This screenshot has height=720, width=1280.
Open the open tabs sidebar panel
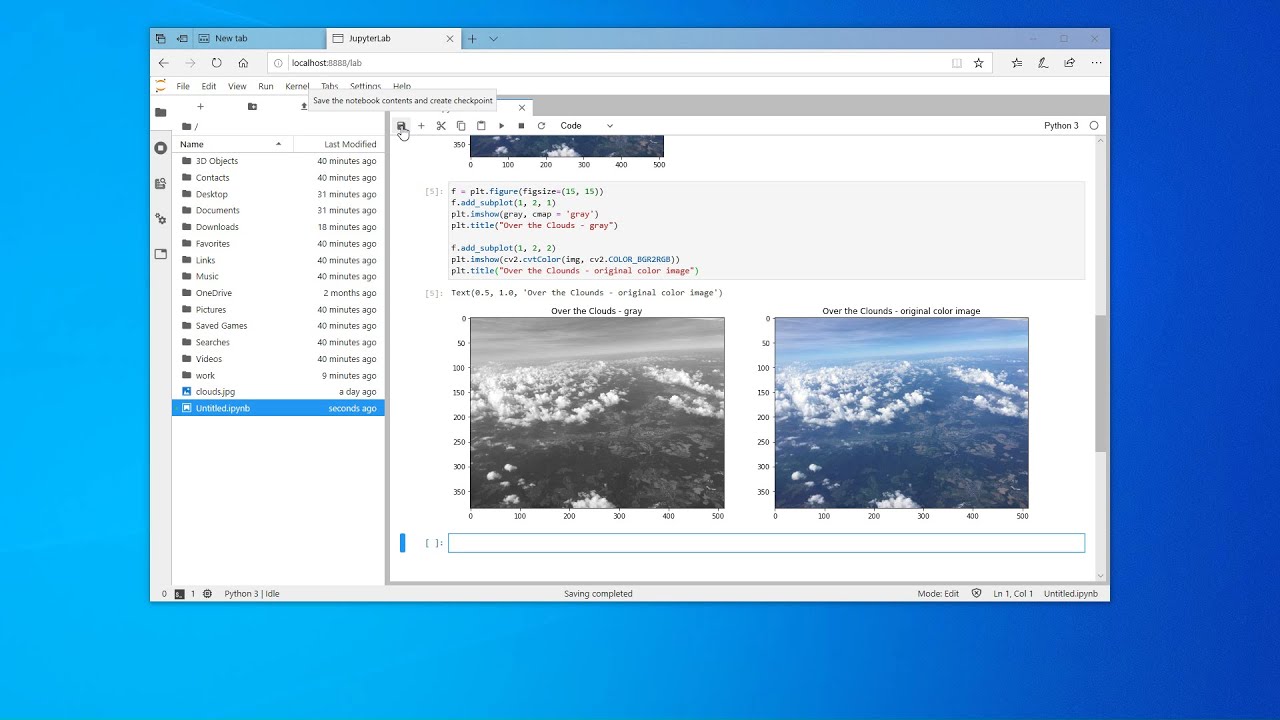[x=161, y=254]
